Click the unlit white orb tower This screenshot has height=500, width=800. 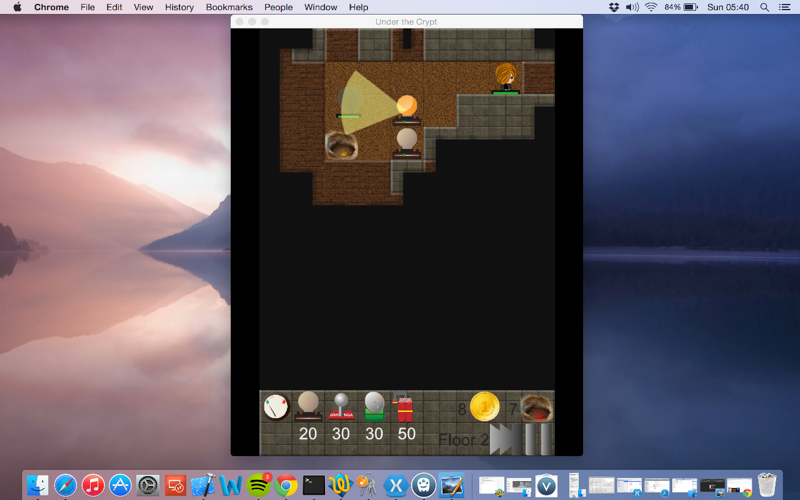click(x=407, y=143)
